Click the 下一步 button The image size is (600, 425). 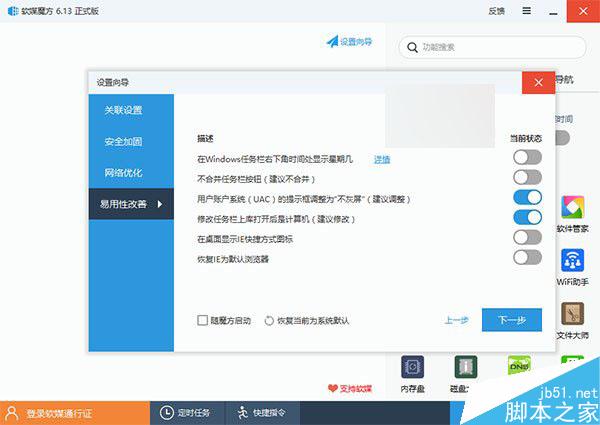coord(511,320)
